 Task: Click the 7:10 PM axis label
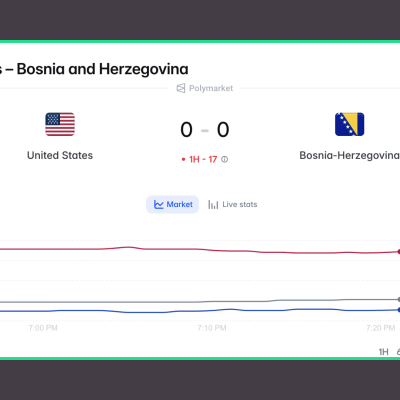pos(212,328)
